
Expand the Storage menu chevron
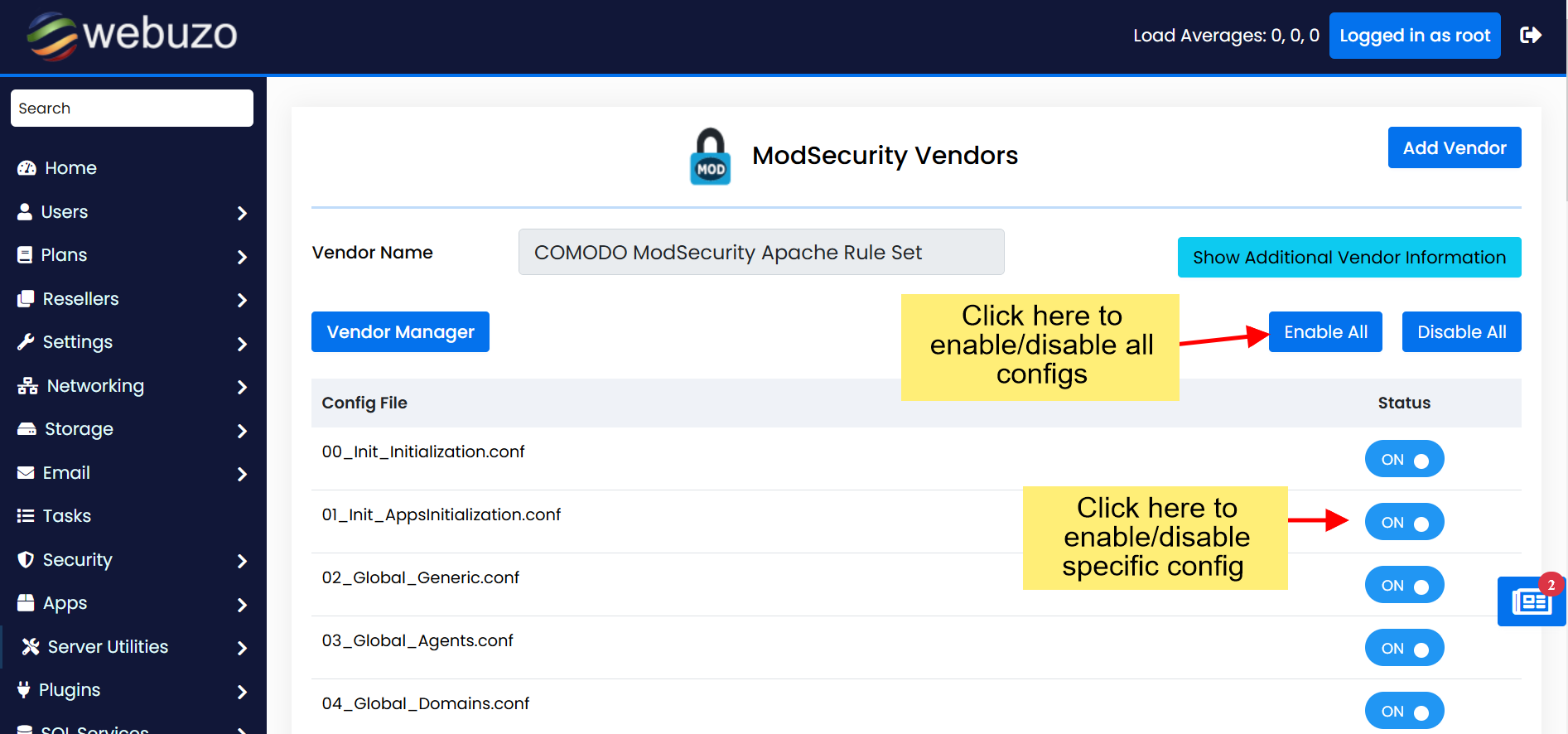coord(242,431)
